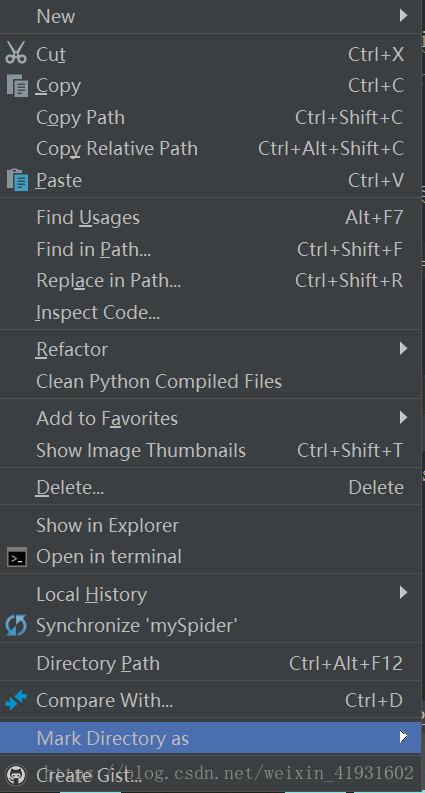Click the scissors Cut icon

(x=16, y=53)
